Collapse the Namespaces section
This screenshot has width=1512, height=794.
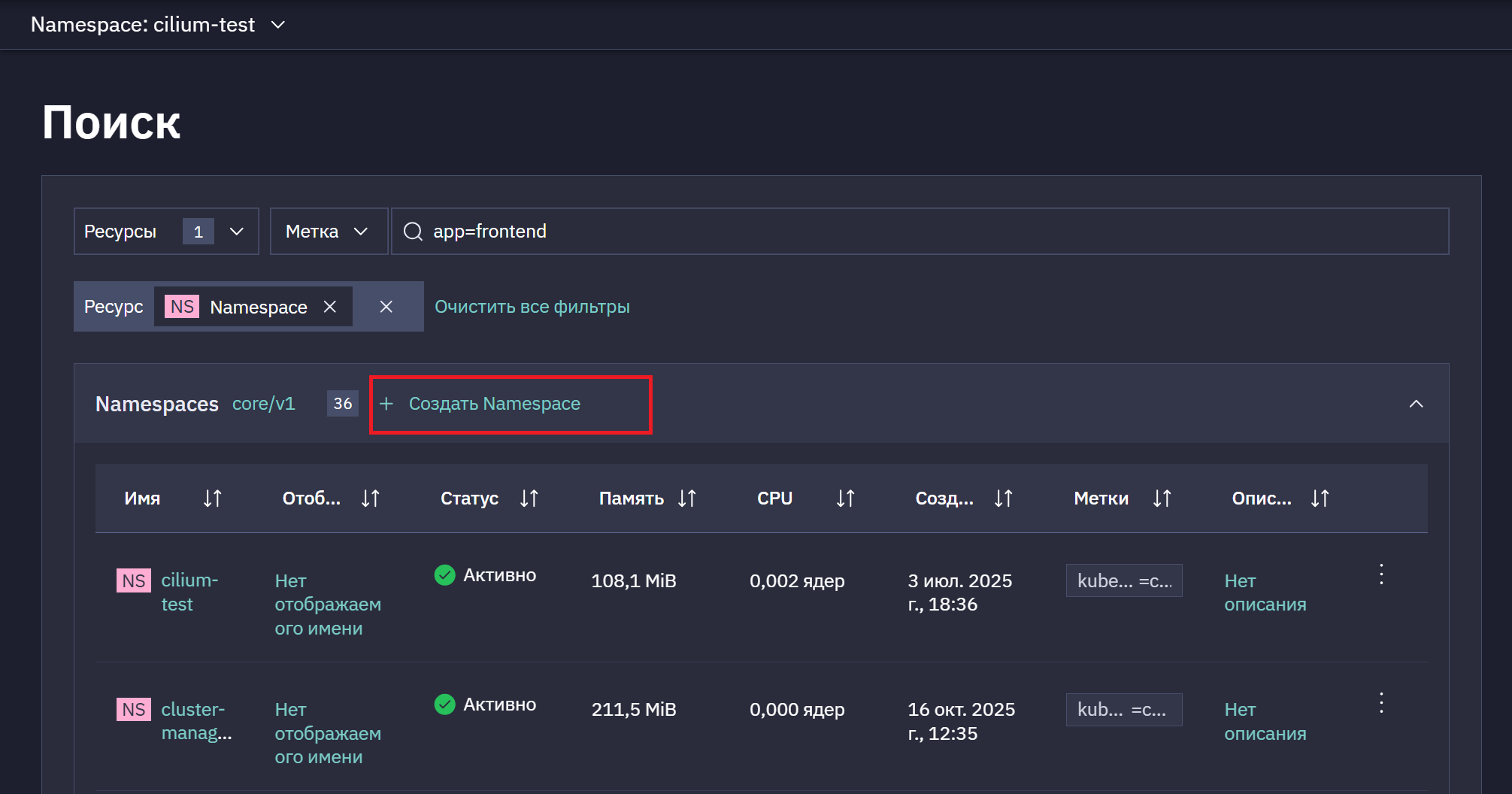(x=1416, y=404)
